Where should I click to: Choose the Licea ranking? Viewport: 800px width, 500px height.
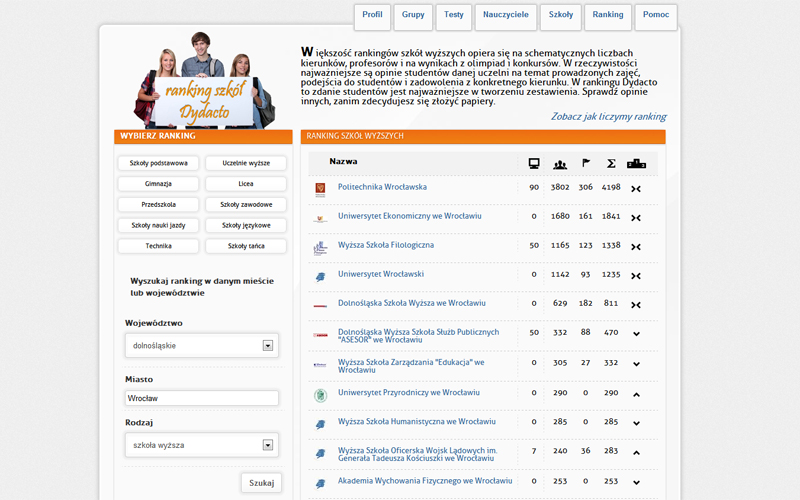tap(246, 184)
